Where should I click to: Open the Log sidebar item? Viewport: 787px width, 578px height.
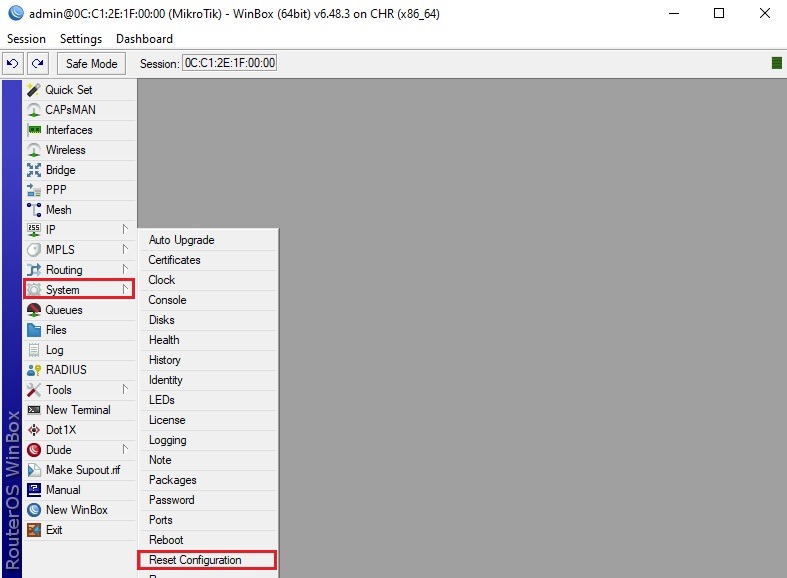(x=54, y=350)
